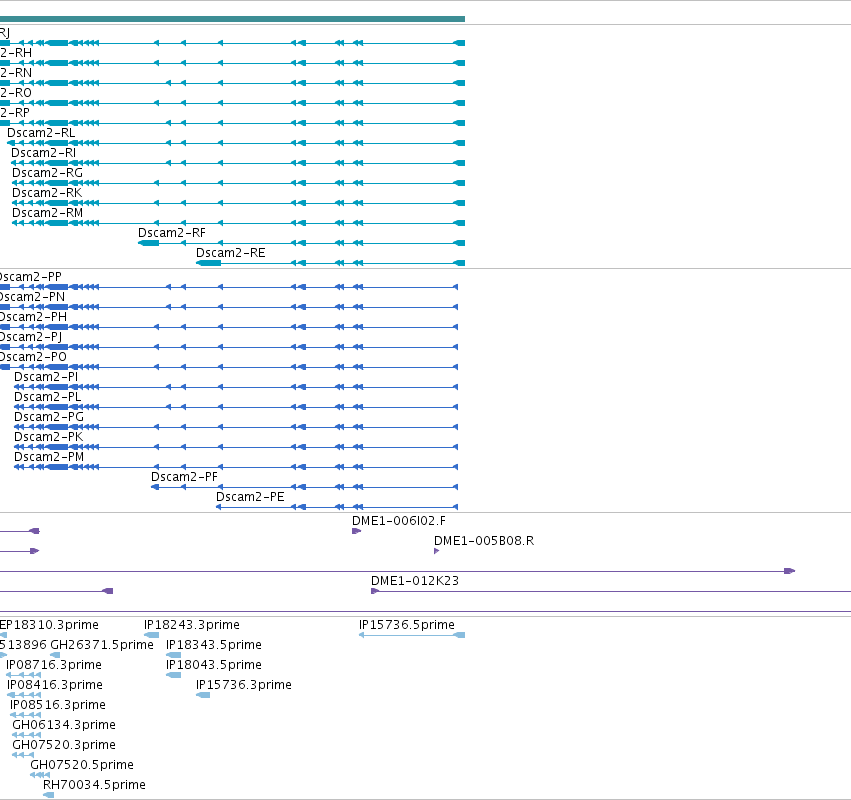851x800 pixels.
Task: Select the DME1-005B08.R purple arrow glyph
Action: [436, 551]
